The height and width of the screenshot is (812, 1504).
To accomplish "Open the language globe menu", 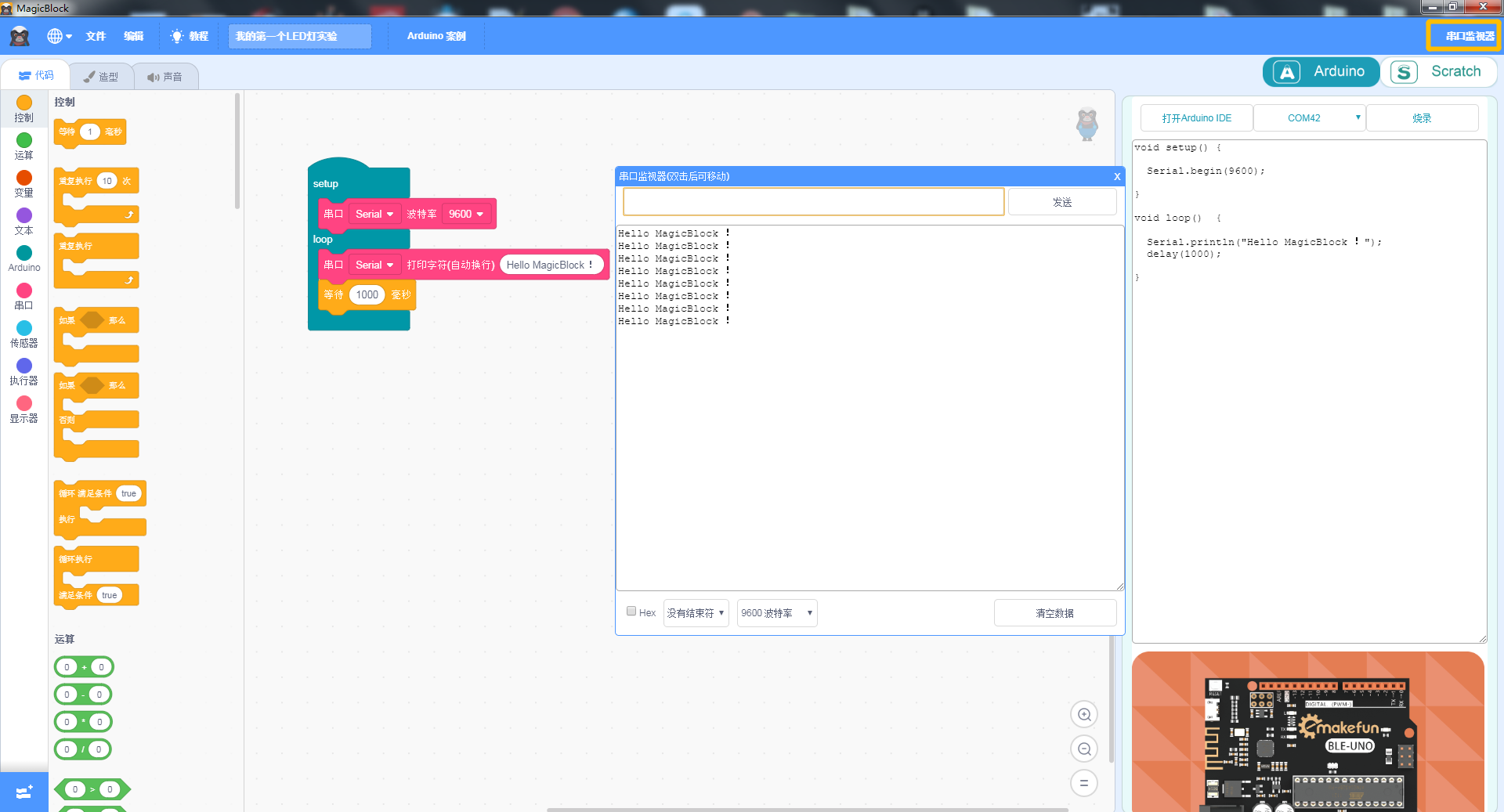I will coord(60,36).
